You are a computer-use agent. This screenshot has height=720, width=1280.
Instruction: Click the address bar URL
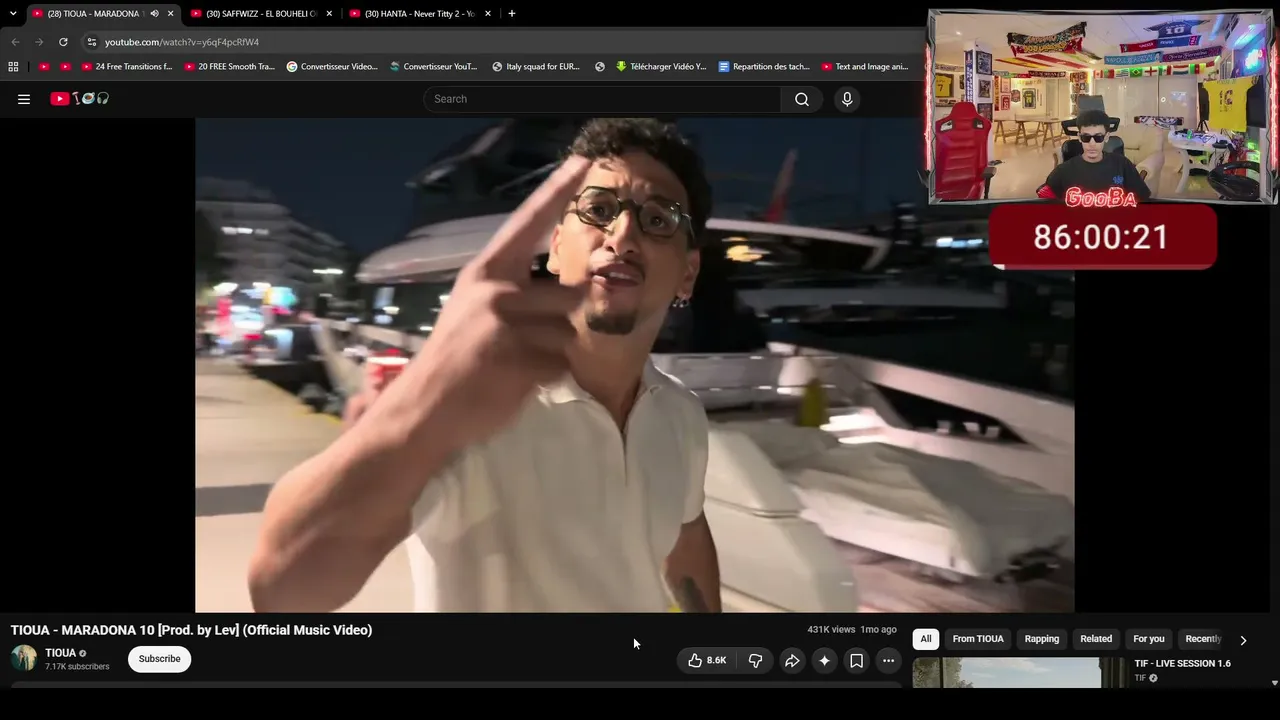pos(182,42)
